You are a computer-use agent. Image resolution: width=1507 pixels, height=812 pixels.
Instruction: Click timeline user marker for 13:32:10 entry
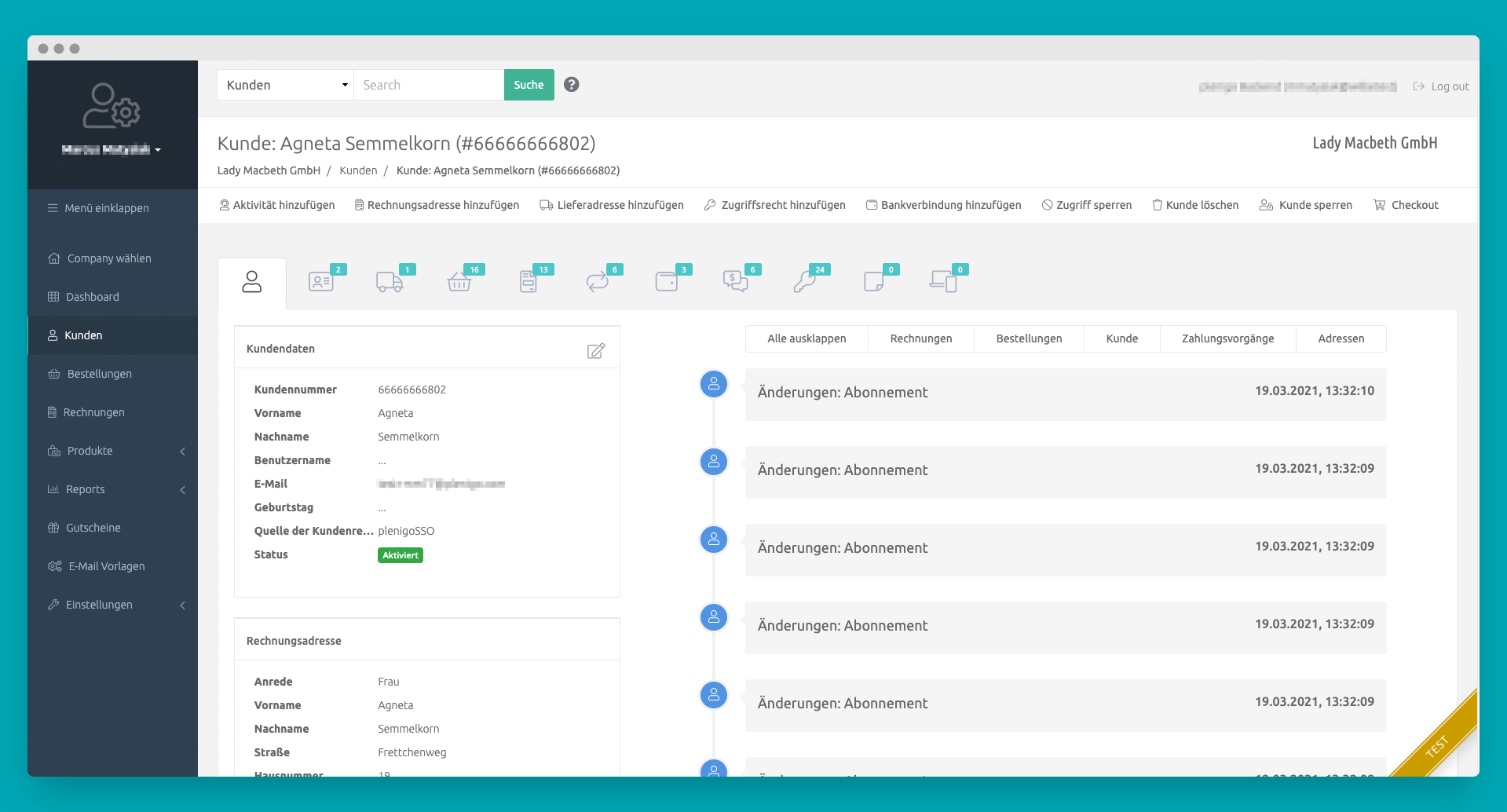coord(714,384)
